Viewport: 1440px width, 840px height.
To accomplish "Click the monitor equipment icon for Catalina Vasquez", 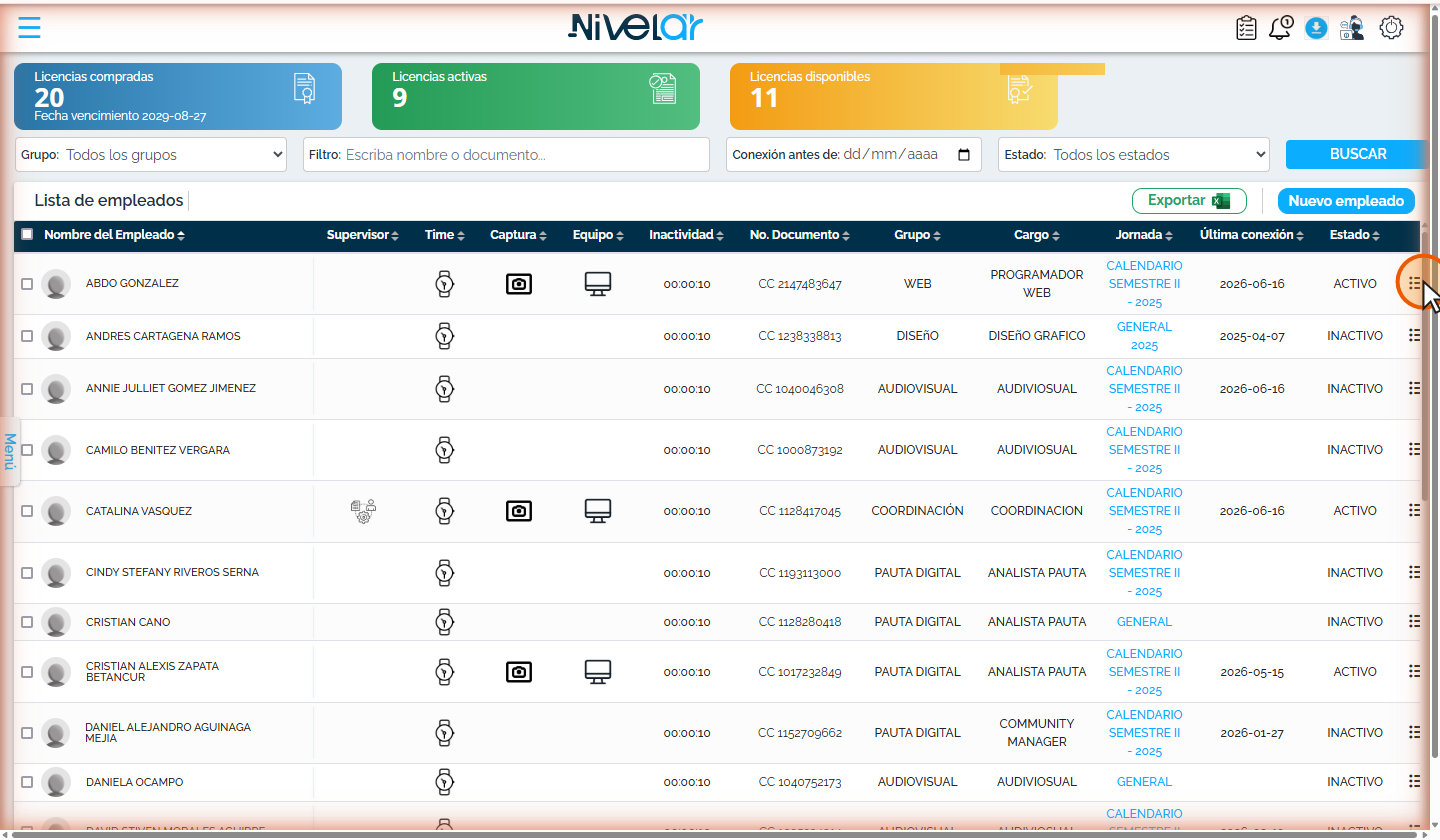I will click(x=598, y=511).
